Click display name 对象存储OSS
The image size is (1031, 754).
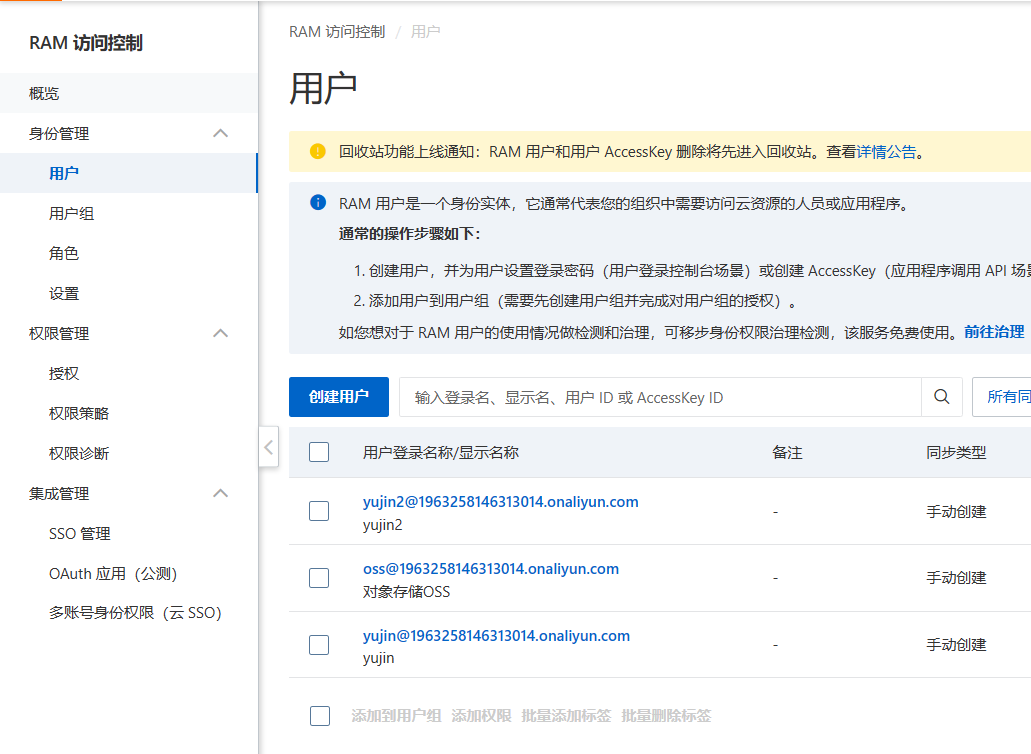point(406,592)
